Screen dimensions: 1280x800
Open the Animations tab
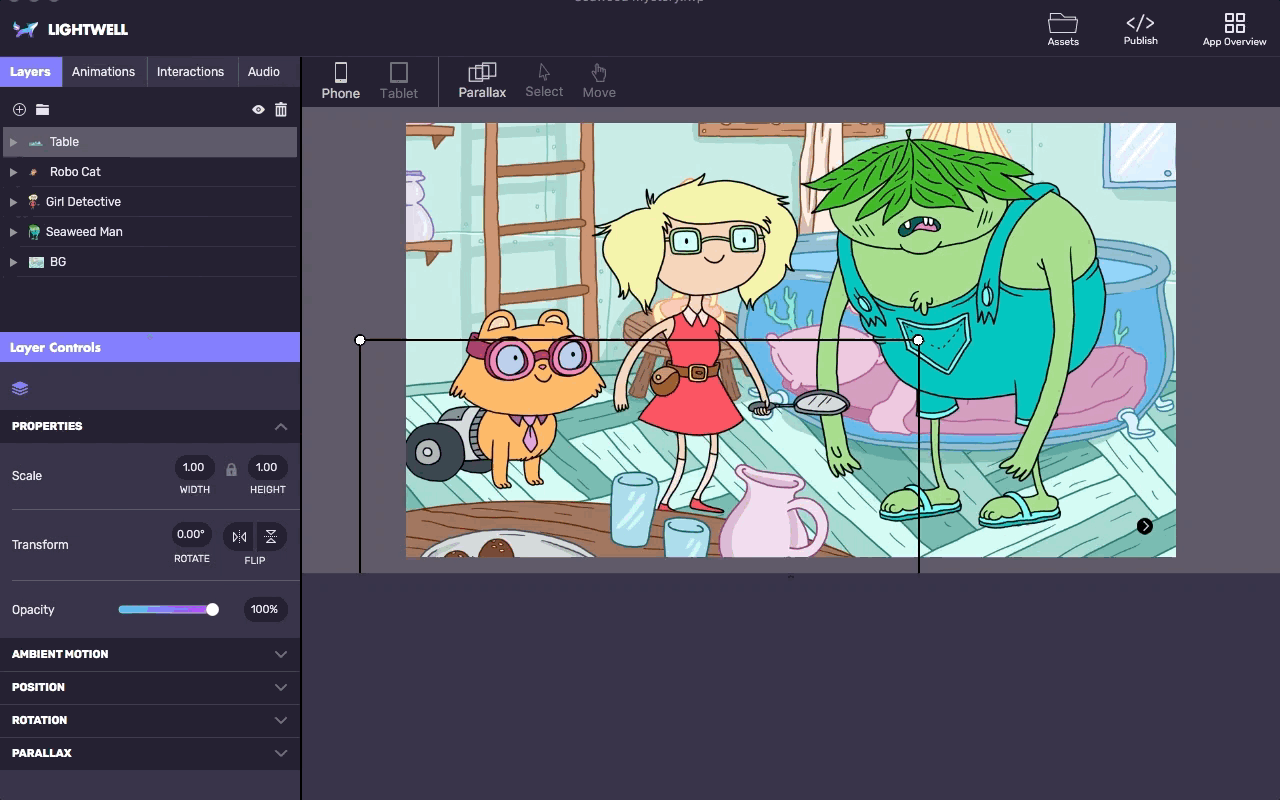(103, 72)
